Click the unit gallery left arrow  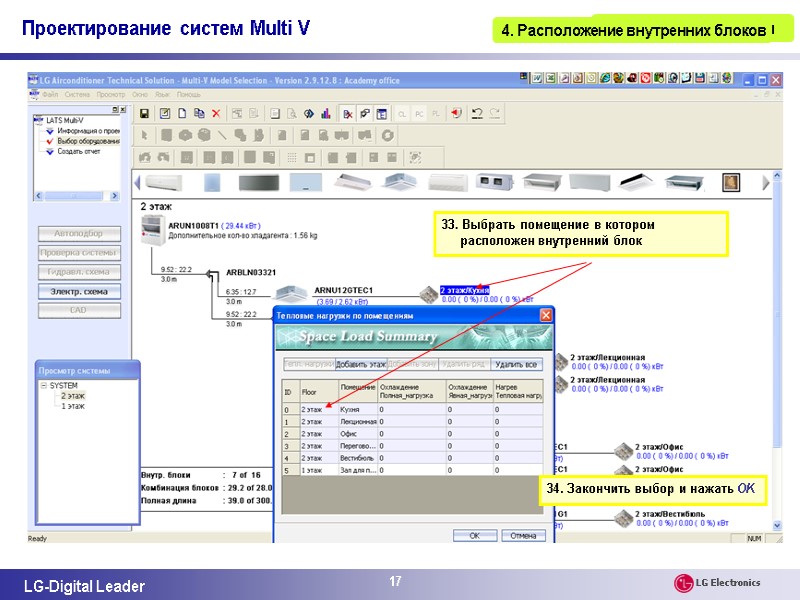(137, 182)
